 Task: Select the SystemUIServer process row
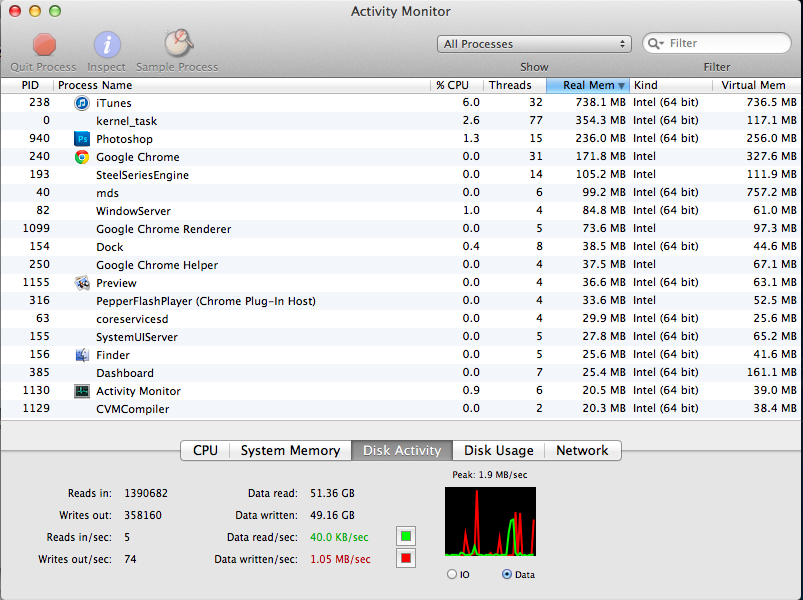[402, 337]
